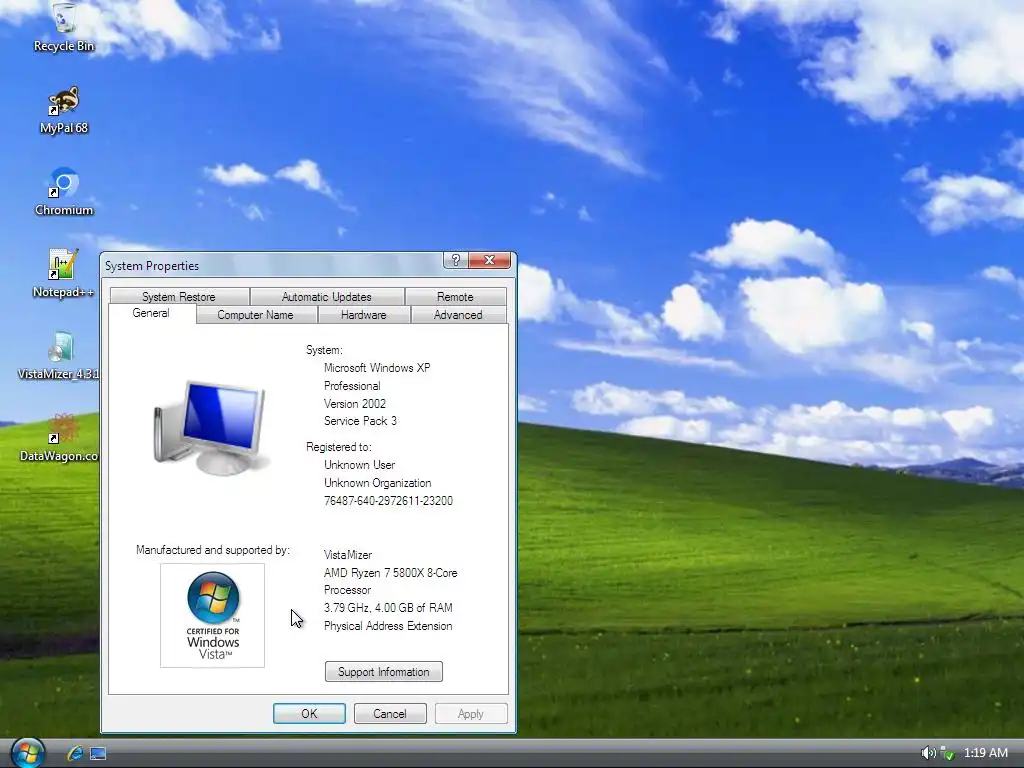1024x768 pixels.
Task: Open the volume speaker tray icon
Action: click(x=927, y=753)
